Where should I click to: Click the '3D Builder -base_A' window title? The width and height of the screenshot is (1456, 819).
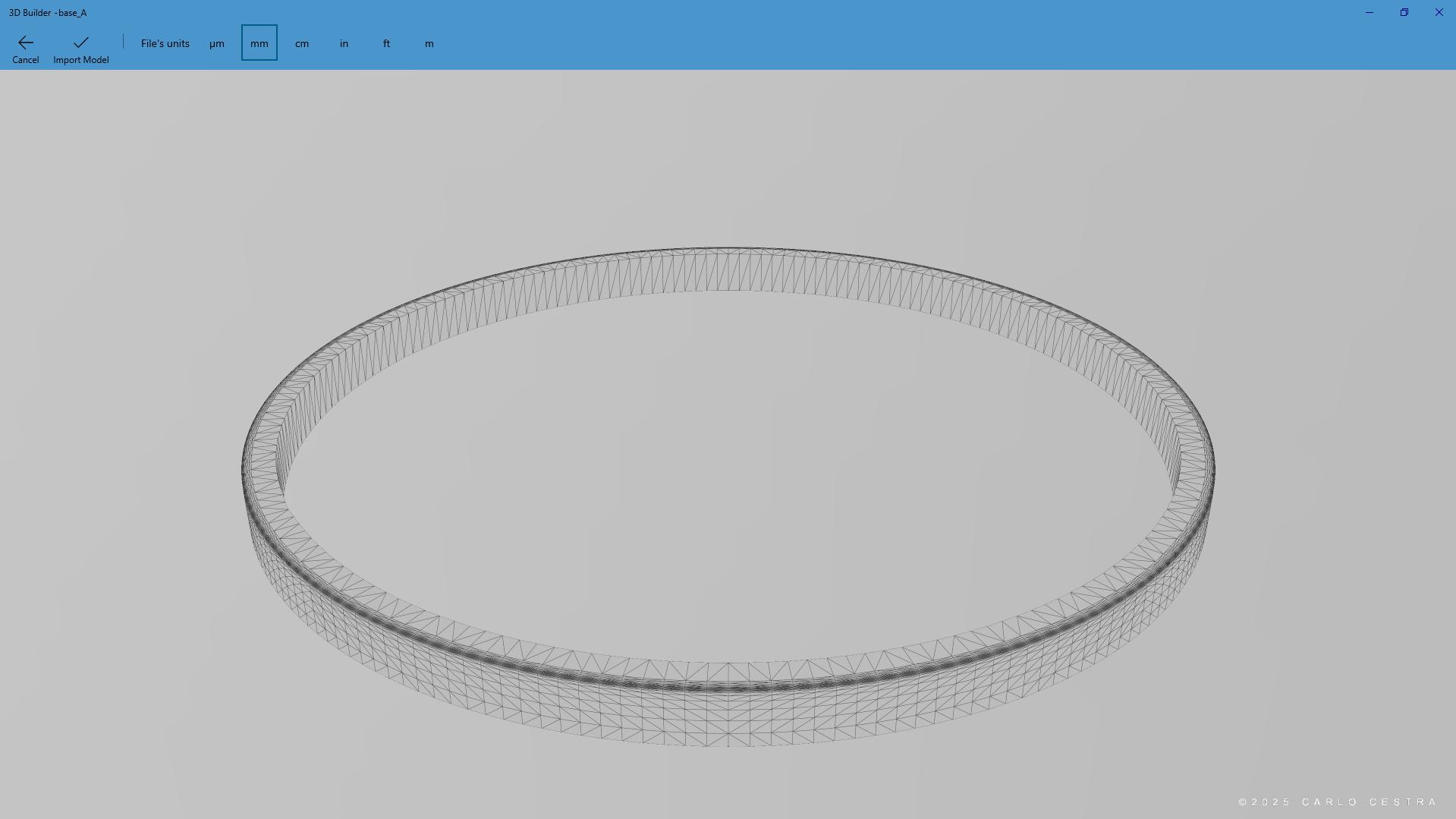(x=48, y=13)
